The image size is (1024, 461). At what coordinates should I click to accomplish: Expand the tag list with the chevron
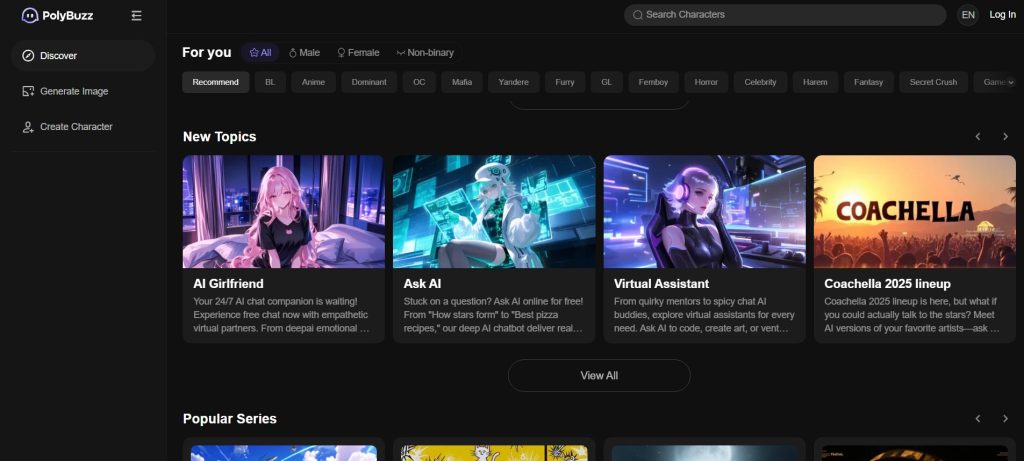[x=1011, y=82]
